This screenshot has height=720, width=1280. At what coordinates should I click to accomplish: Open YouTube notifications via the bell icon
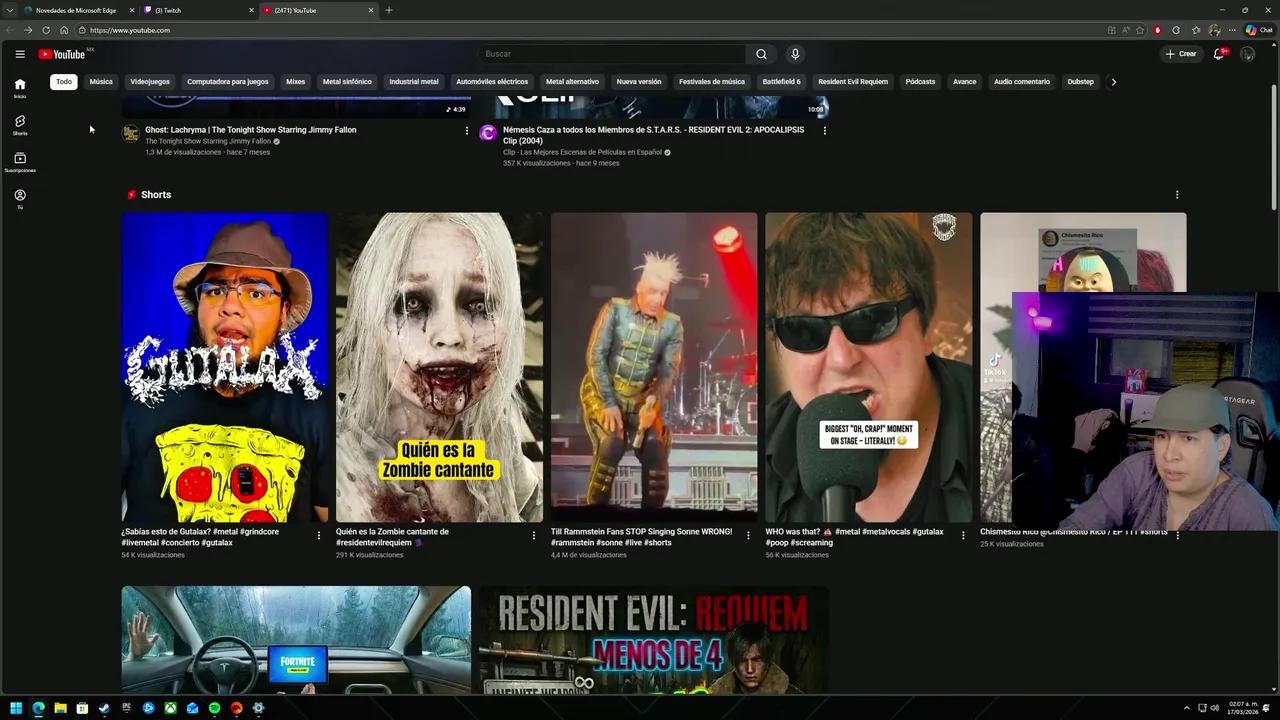1218,54
